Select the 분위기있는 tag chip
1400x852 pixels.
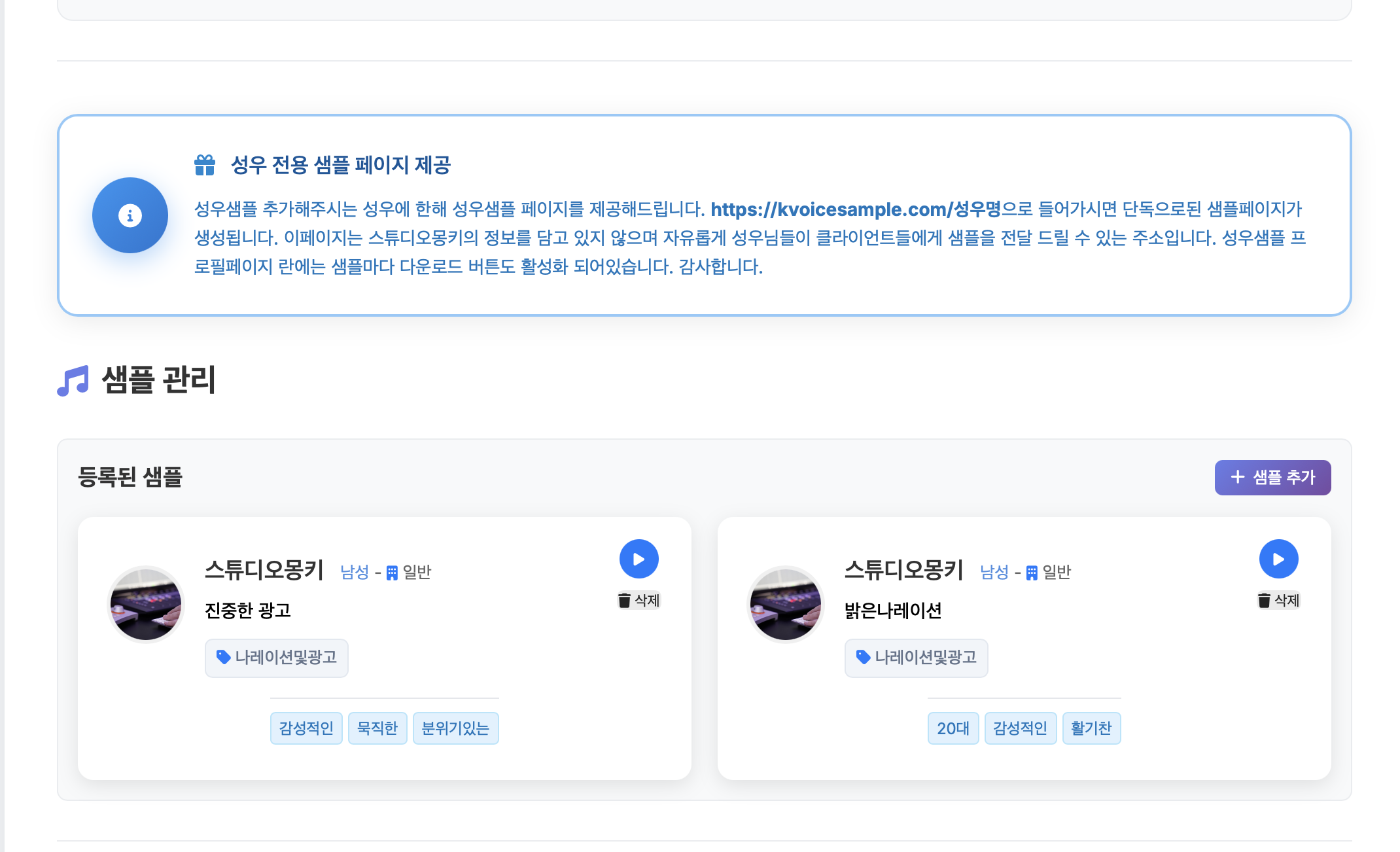[455, 728]
